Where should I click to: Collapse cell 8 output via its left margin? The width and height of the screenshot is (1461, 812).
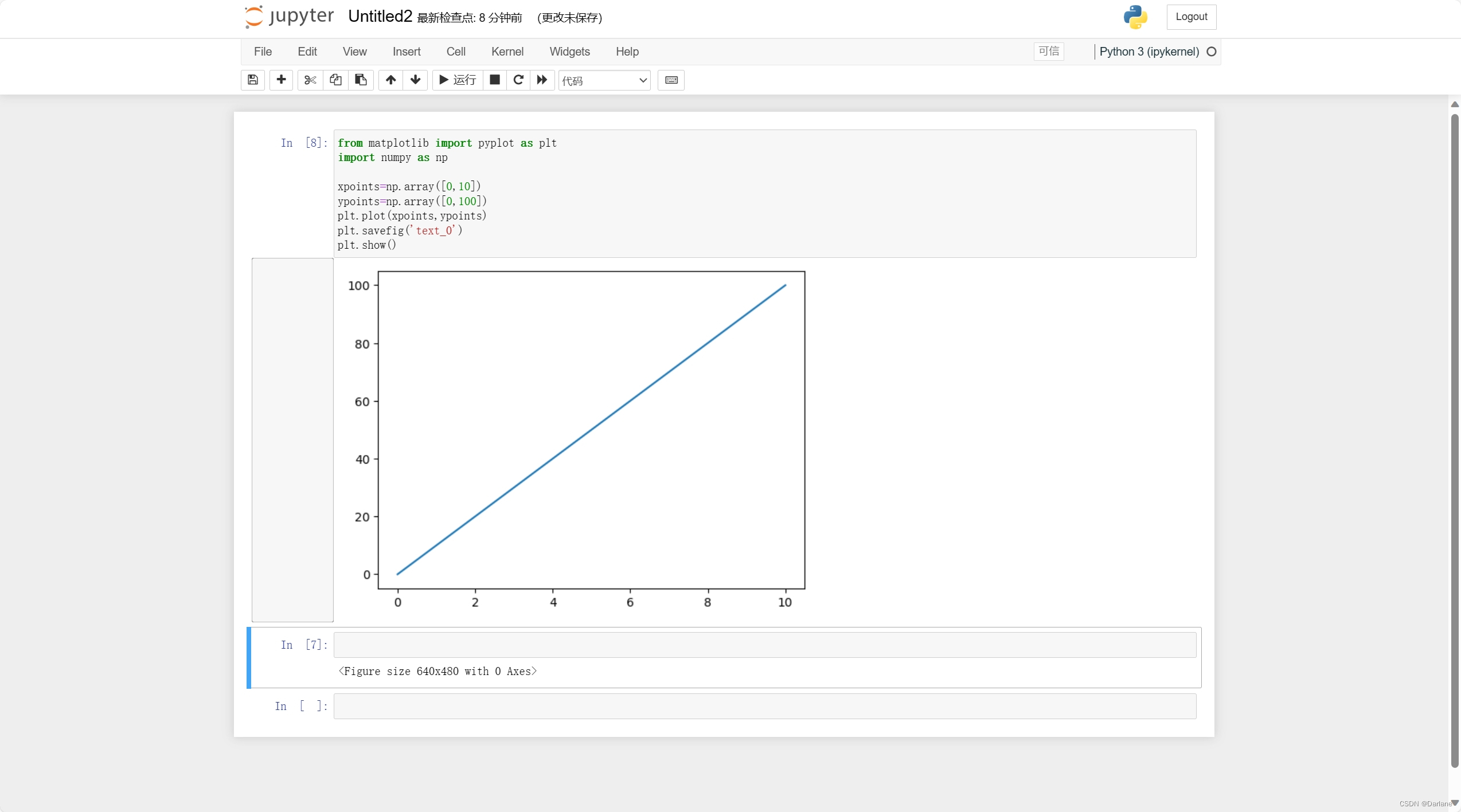pyautogui.click(x=292, y=440)
